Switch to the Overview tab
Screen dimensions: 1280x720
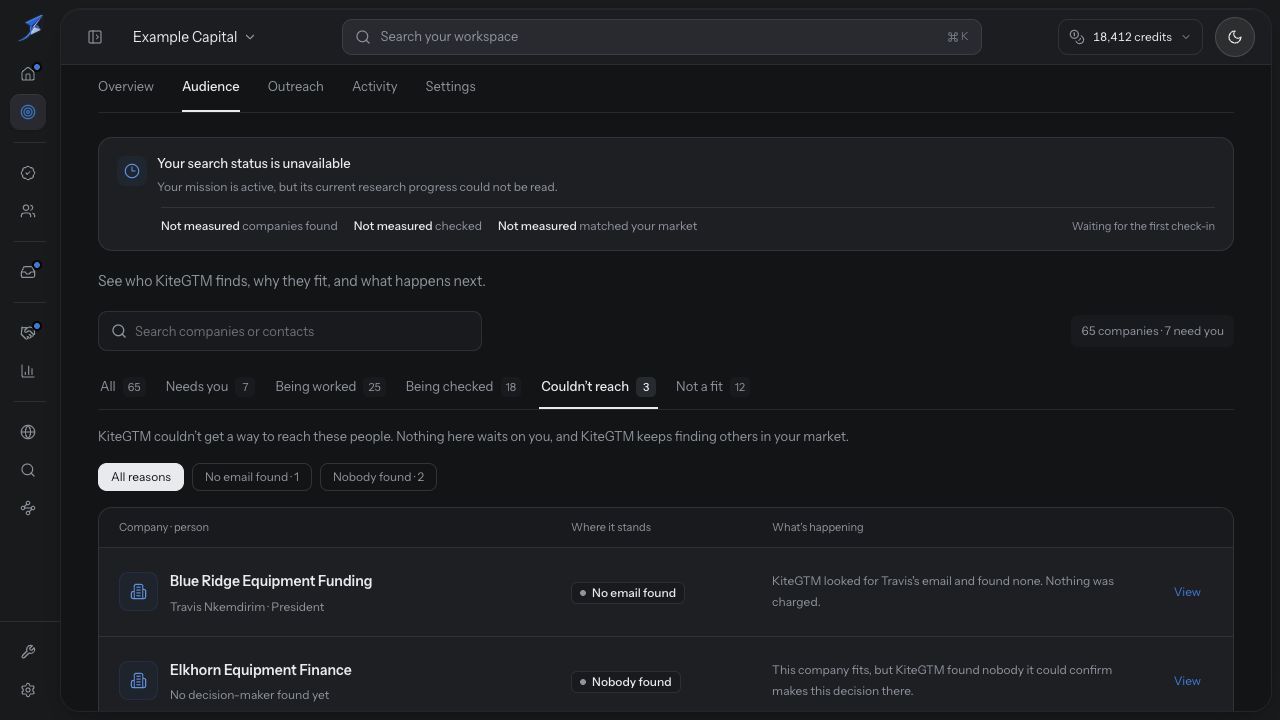pyautogui.click(x=126, y=87)
